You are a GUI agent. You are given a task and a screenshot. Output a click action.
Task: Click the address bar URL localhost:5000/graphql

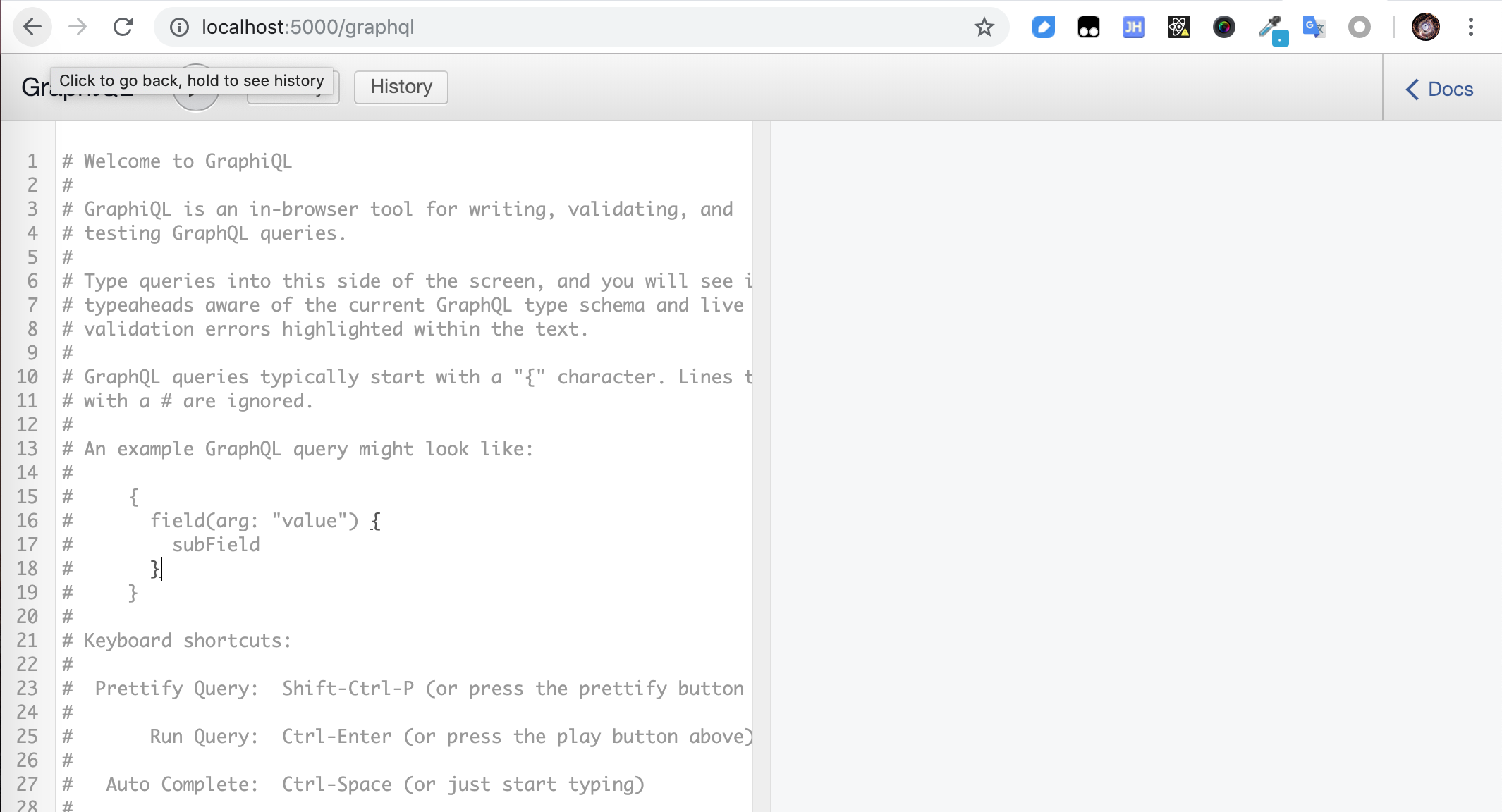(x=307, y=27)
